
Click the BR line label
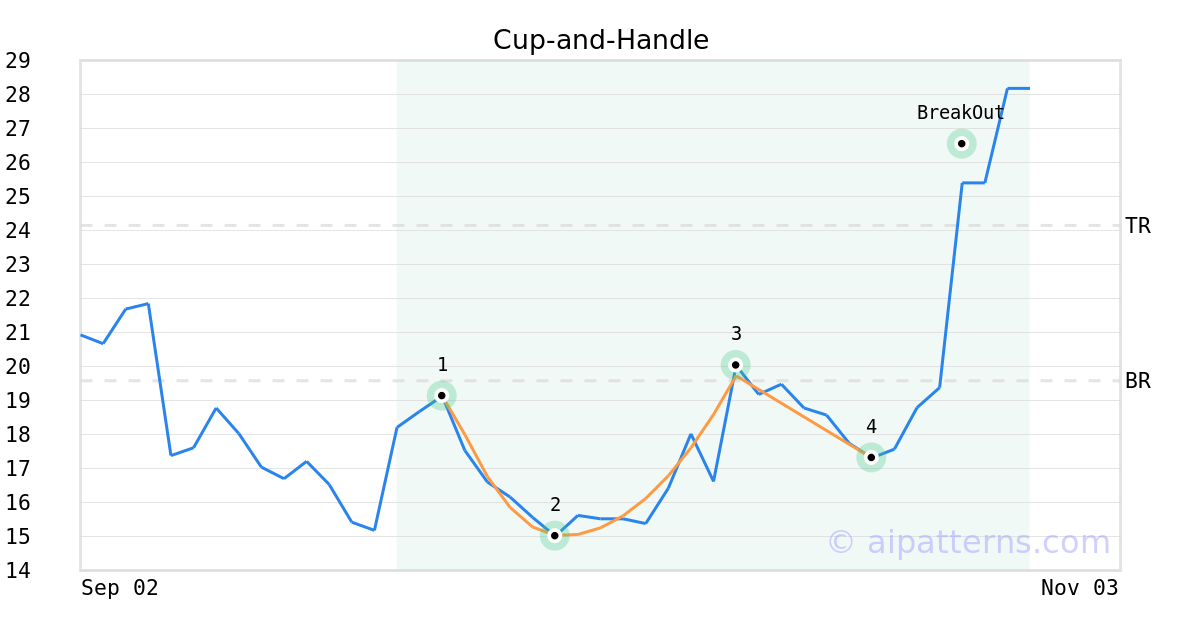coord(1138,381)
